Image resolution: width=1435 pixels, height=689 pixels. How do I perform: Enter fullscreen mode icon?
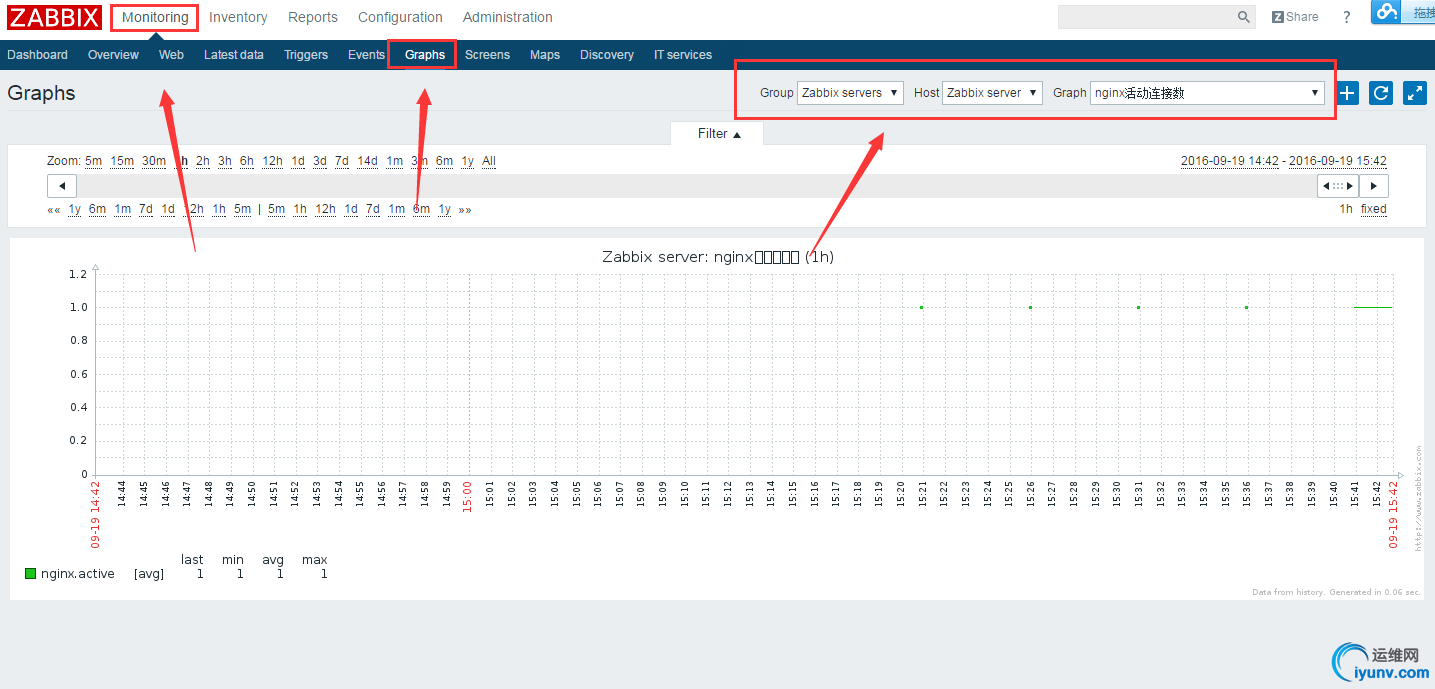1414,93
